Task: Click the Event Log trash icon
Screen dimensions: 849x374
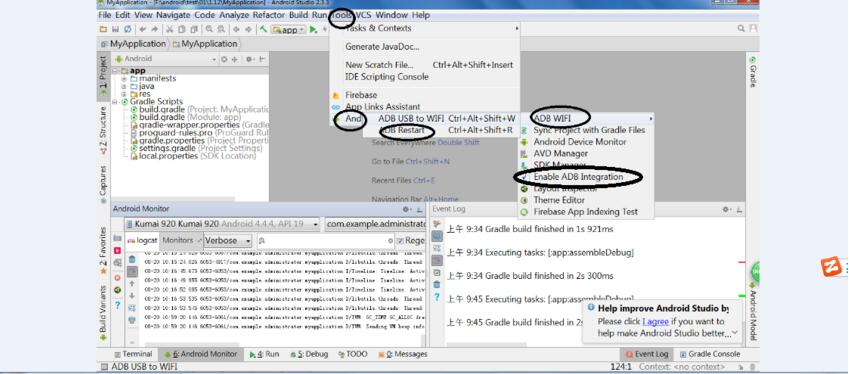Action: 437,285
